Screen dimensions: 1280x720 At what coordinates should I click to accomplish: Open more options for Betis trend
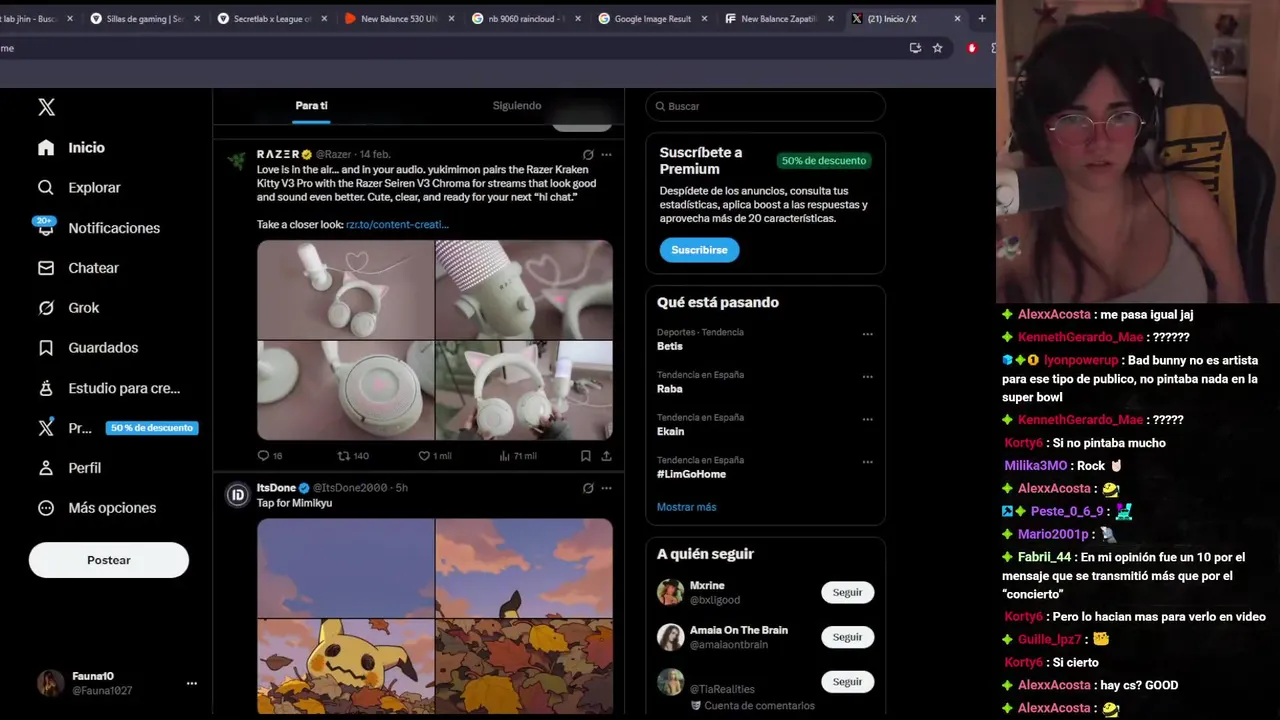pos(867,334)
